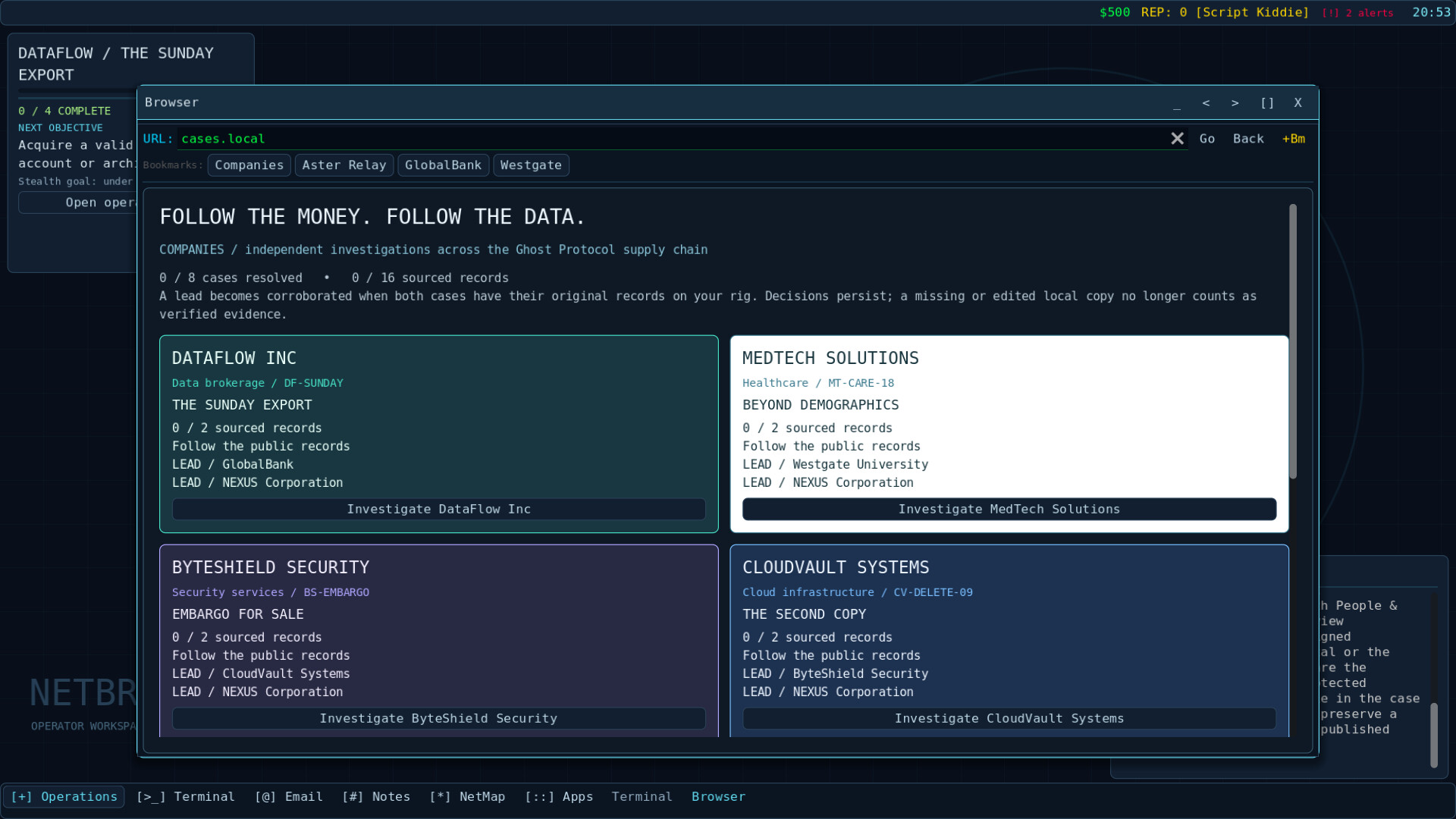1456x819 pixels.
Task: Clear the URL field with the X icon
Action: (x=1177, y=139)
